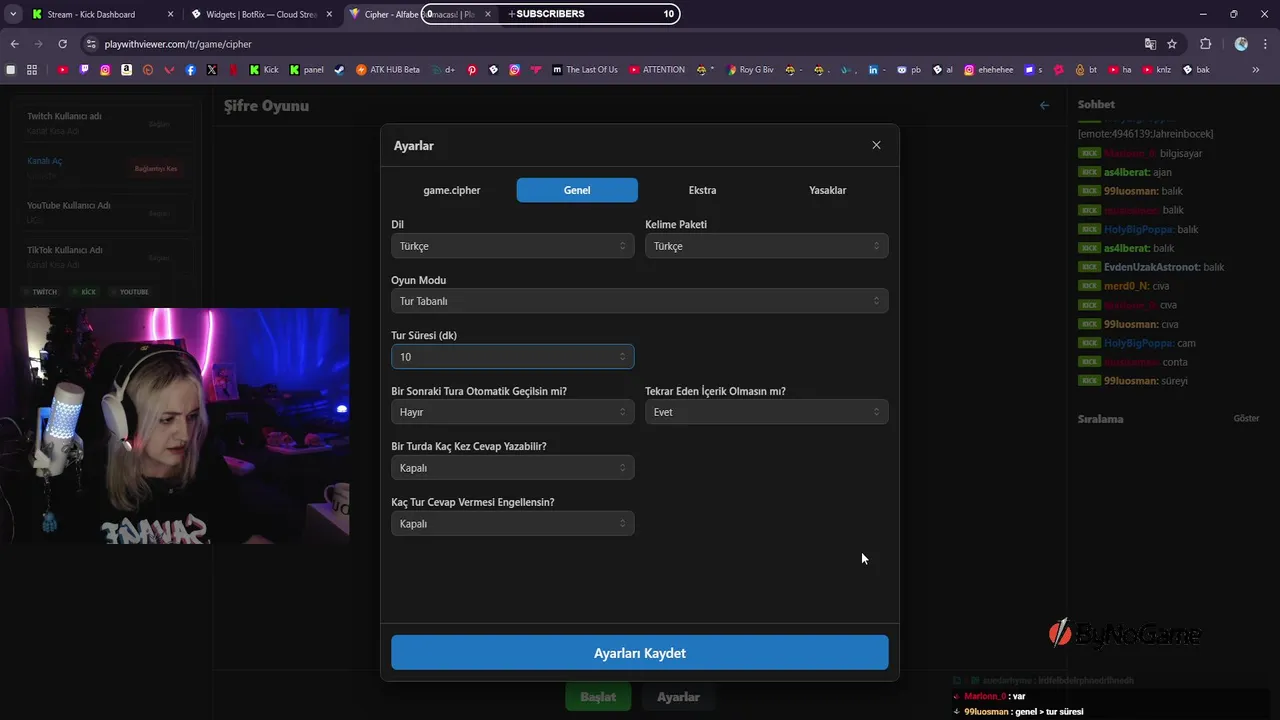Open the pb bookmark

click(909, 70)
